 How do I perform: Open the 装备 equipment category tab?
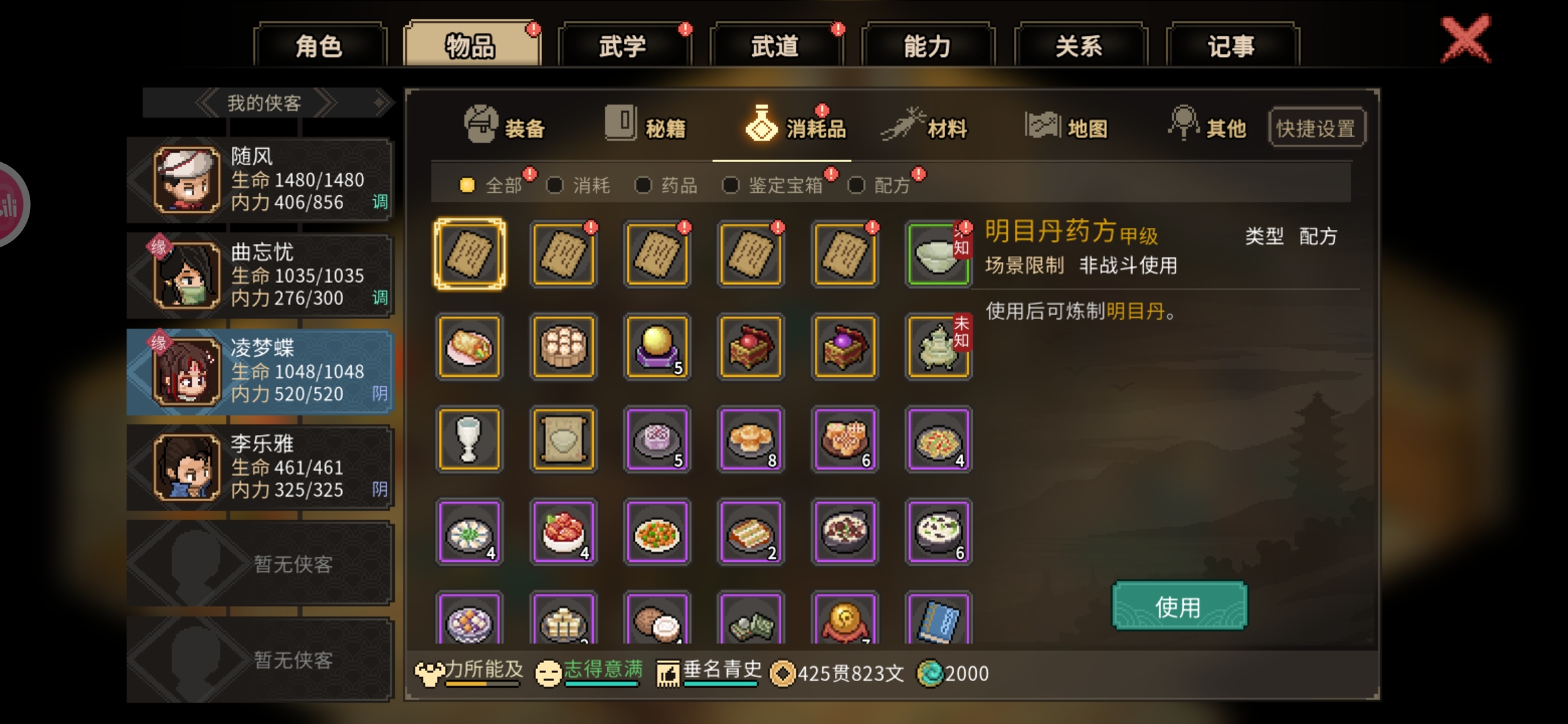click(x=505, y=125)
